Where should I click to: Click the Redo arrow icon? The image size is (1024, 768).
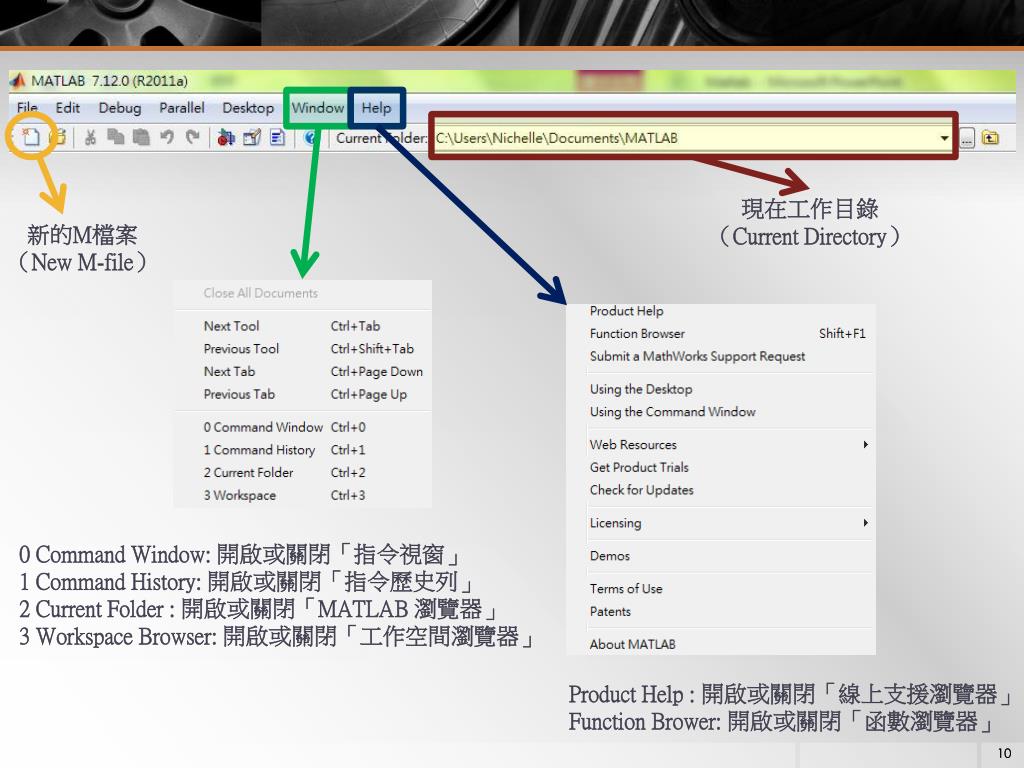pyautogui.click(x=192, y=137)
